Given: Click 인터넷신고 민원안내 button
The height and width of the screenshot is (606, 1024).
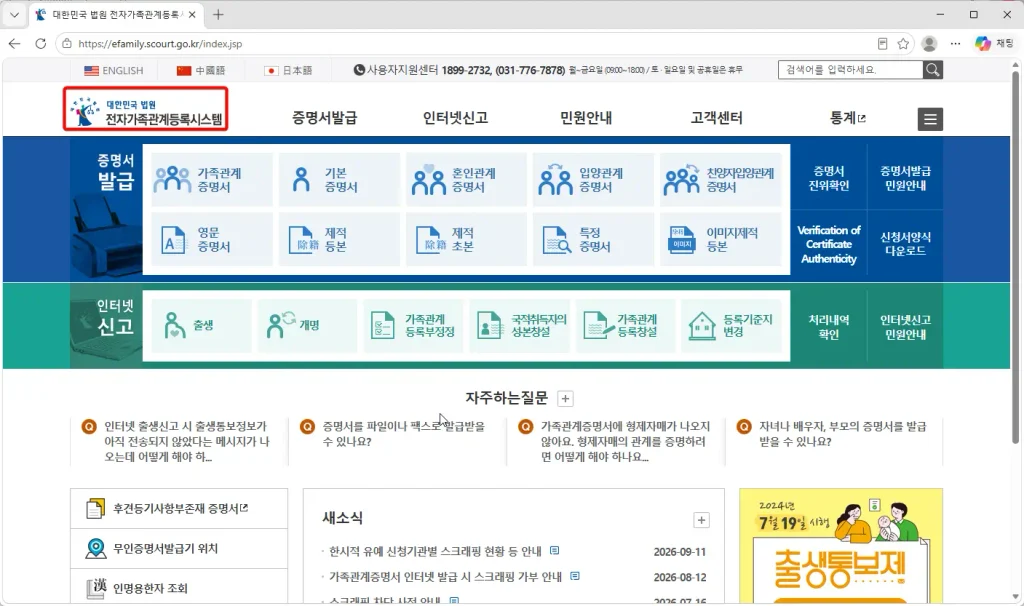Looking at the screenshot, I should coord(905,327).
